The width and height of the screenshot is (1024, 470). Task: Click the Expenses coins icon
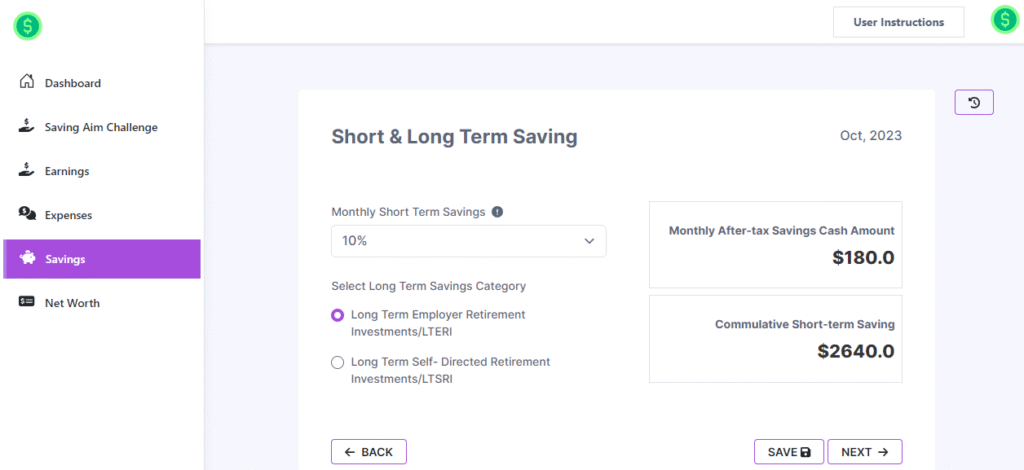[28, 214]
